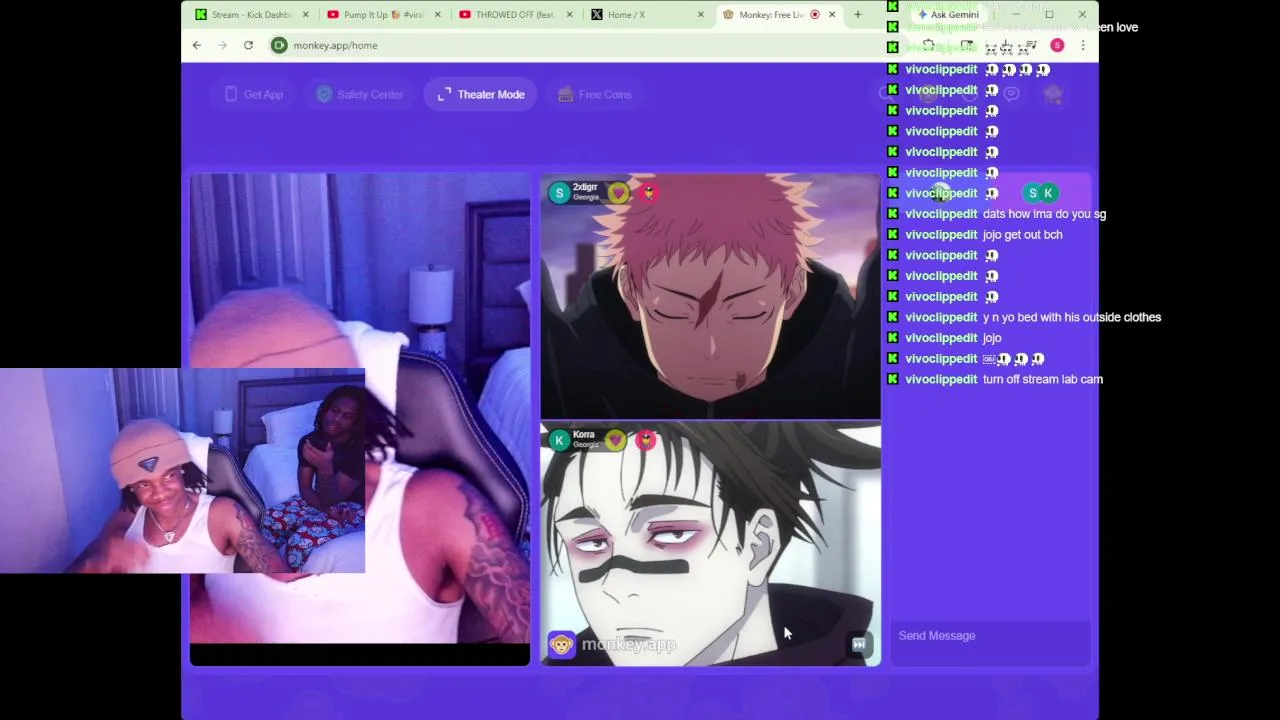
Task: Click the skip next button on Korra's video
Action: pos(859,645)
